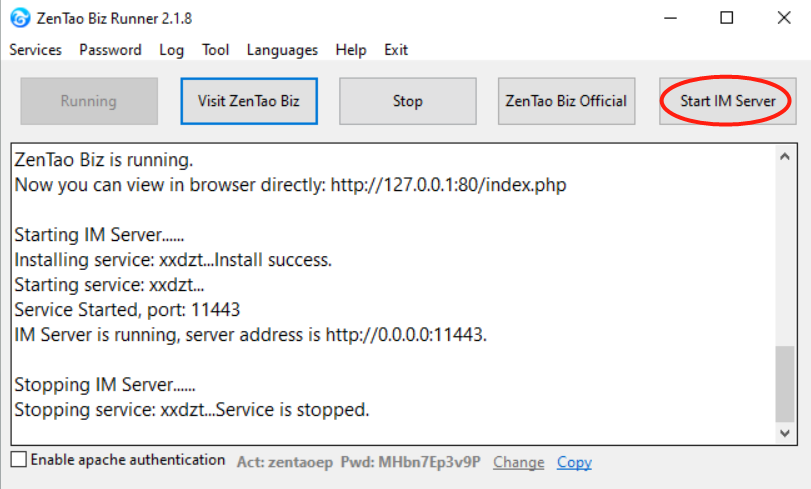Image resolution: width=811 pixels, height=489 pixels.
Task: Click the ZenTao app icon in title bar
Action: (x=17, y=17)
